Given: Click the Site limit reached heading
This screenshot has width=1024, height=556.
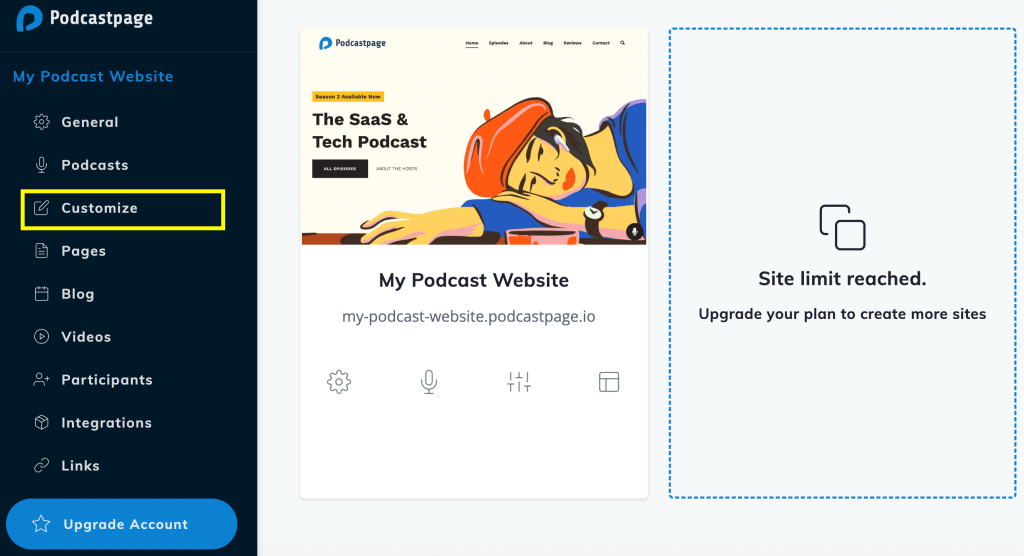Looking at the screenshot, I should (842, 279).
